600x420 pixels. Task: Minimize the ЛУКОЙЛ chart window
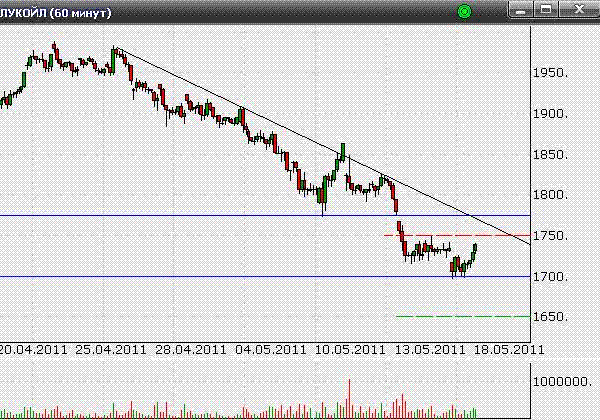[520, 10]
